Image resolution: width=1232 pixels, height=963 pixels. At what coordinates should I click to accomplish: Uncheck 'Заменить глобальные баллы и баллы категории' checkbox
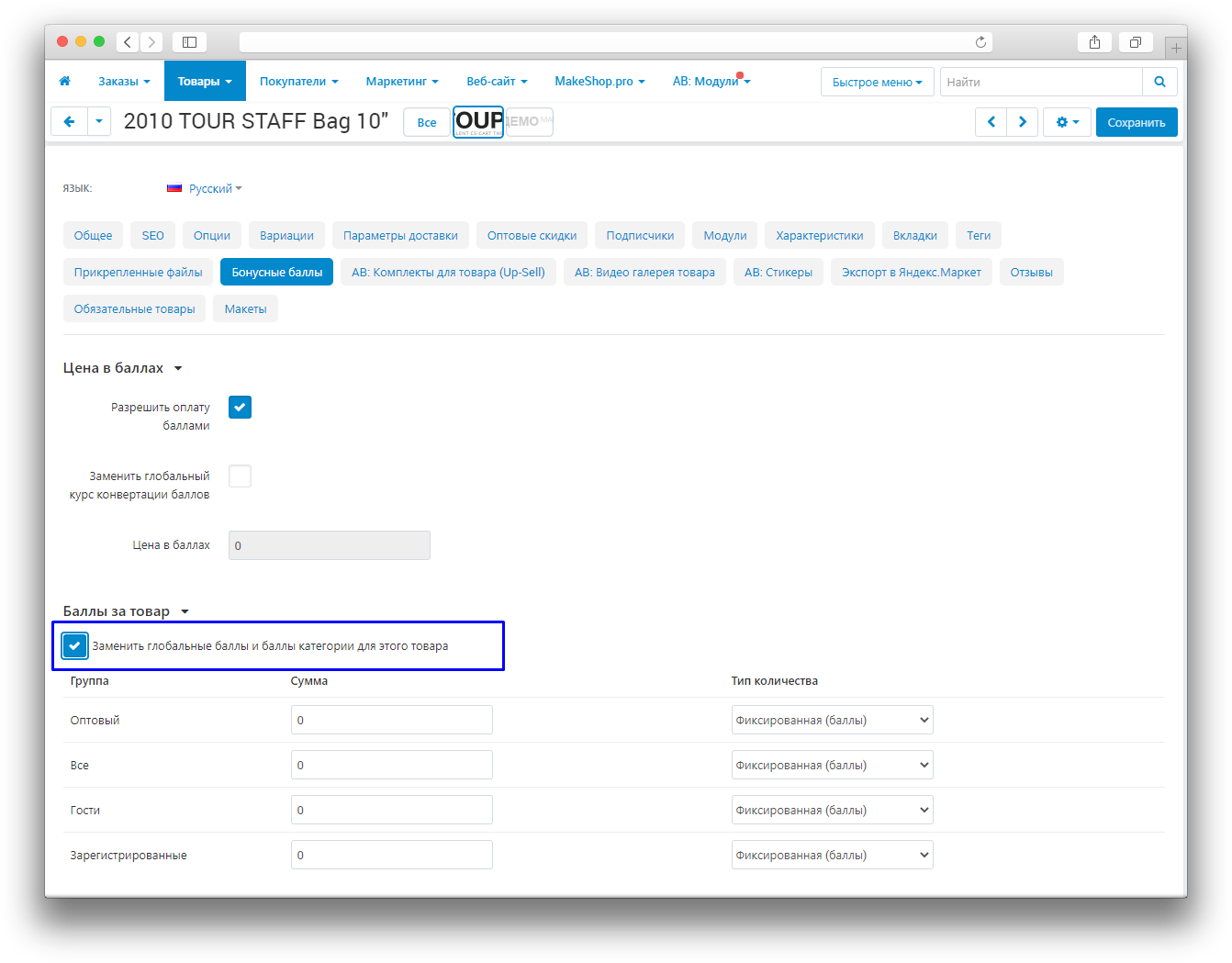[74, 645]
